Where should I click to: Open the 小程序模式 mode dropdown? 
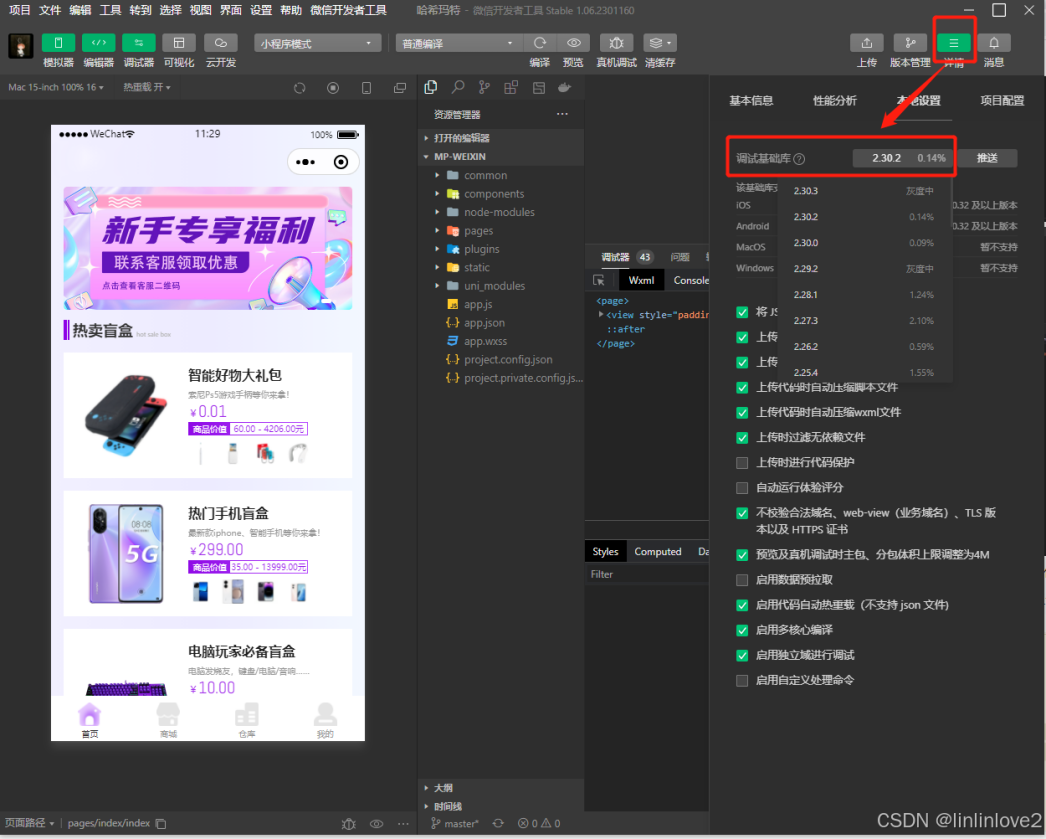(x=318, y=43)
